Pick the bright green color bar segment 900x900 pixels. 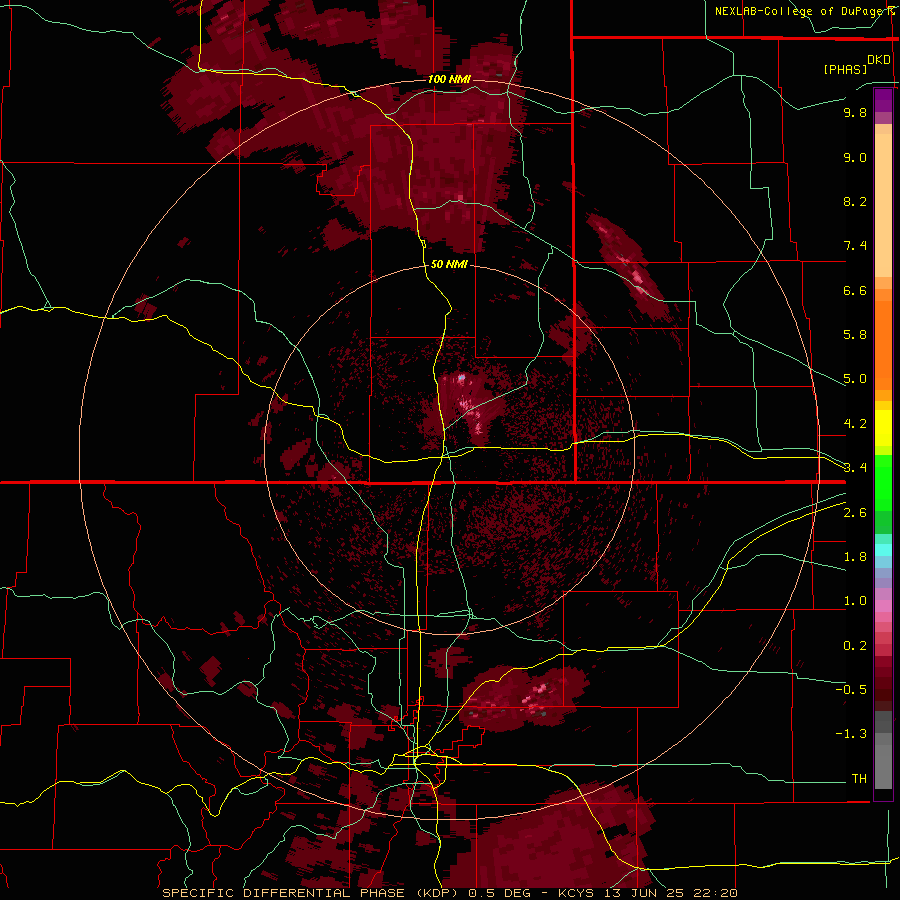(x=883, y=485)
